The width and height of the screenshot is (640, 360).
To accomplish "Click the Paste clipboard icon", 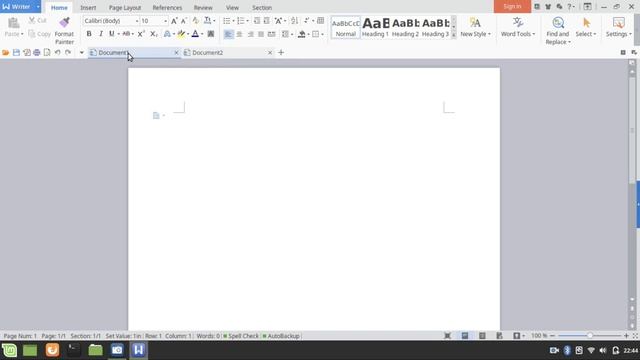I will 13,23.
